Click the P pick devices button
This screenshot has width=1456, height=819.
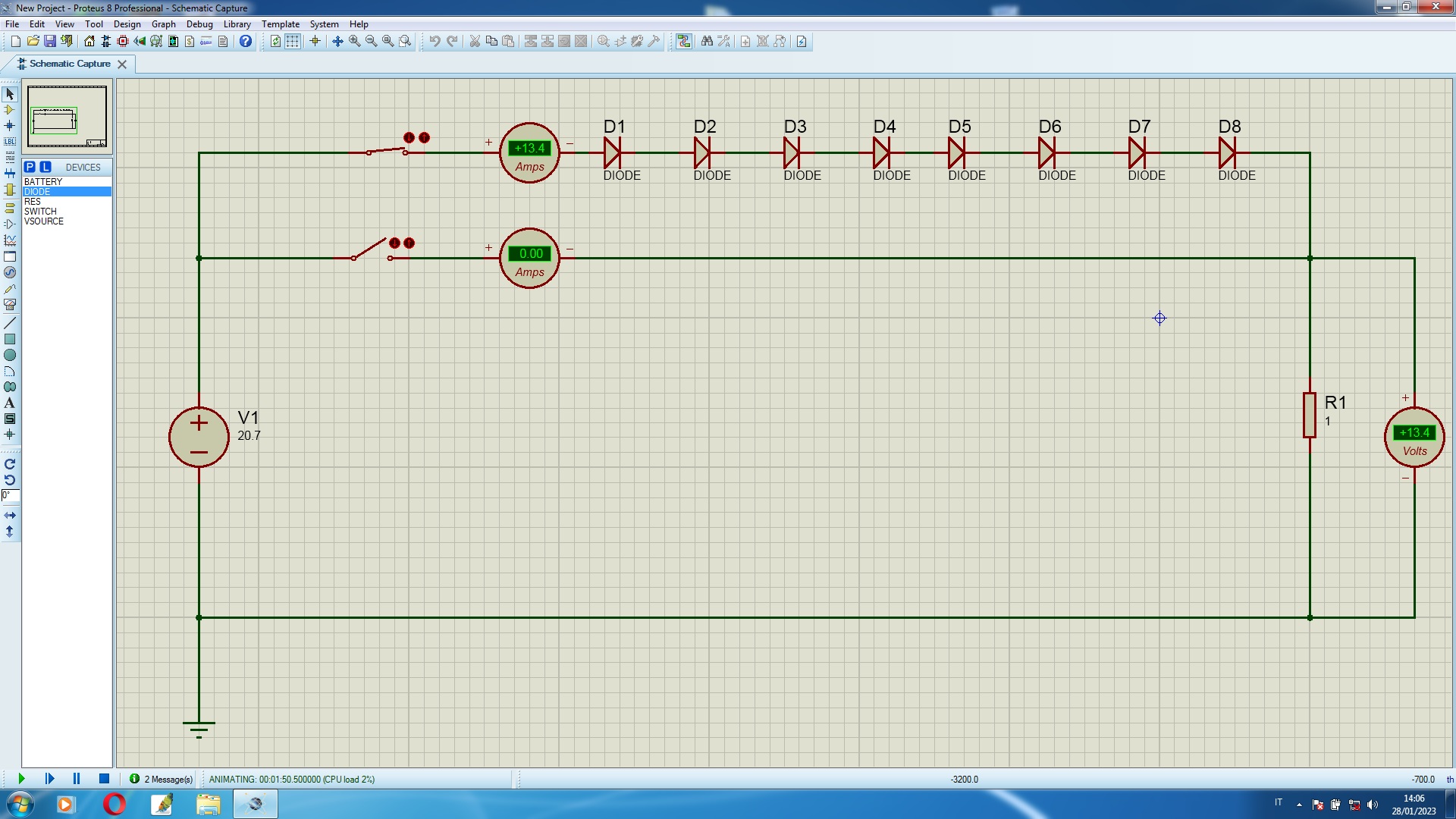pos(30,167)
